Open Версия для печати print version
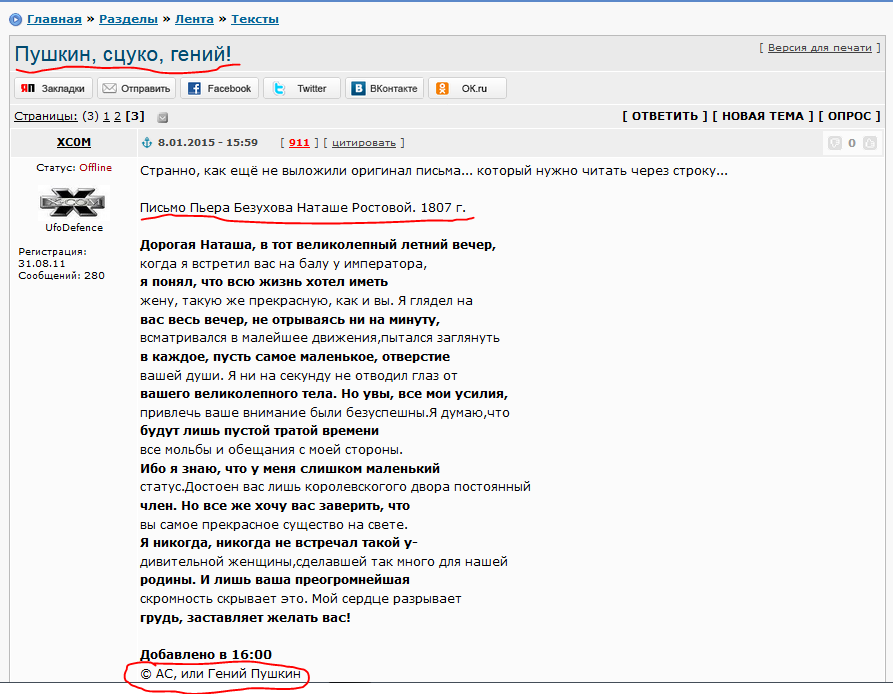Image resolution: width=893 pixels, height=694 pixels. (x=820, y=48)
